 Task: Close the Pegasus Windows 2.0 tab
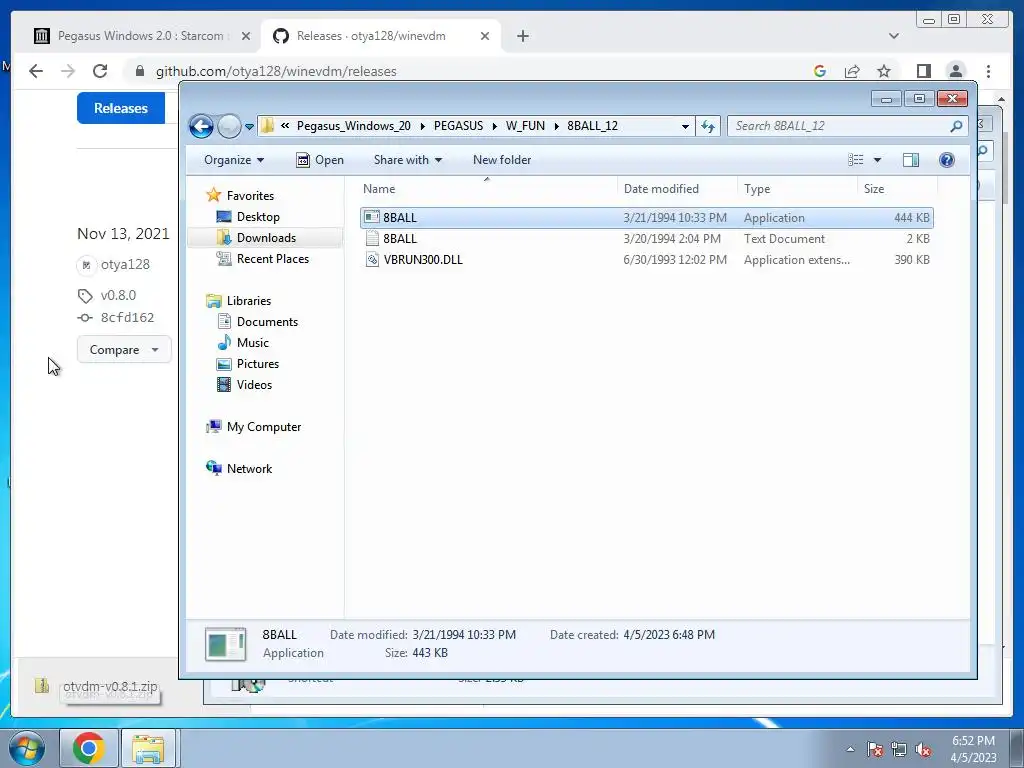coord(246,36)
